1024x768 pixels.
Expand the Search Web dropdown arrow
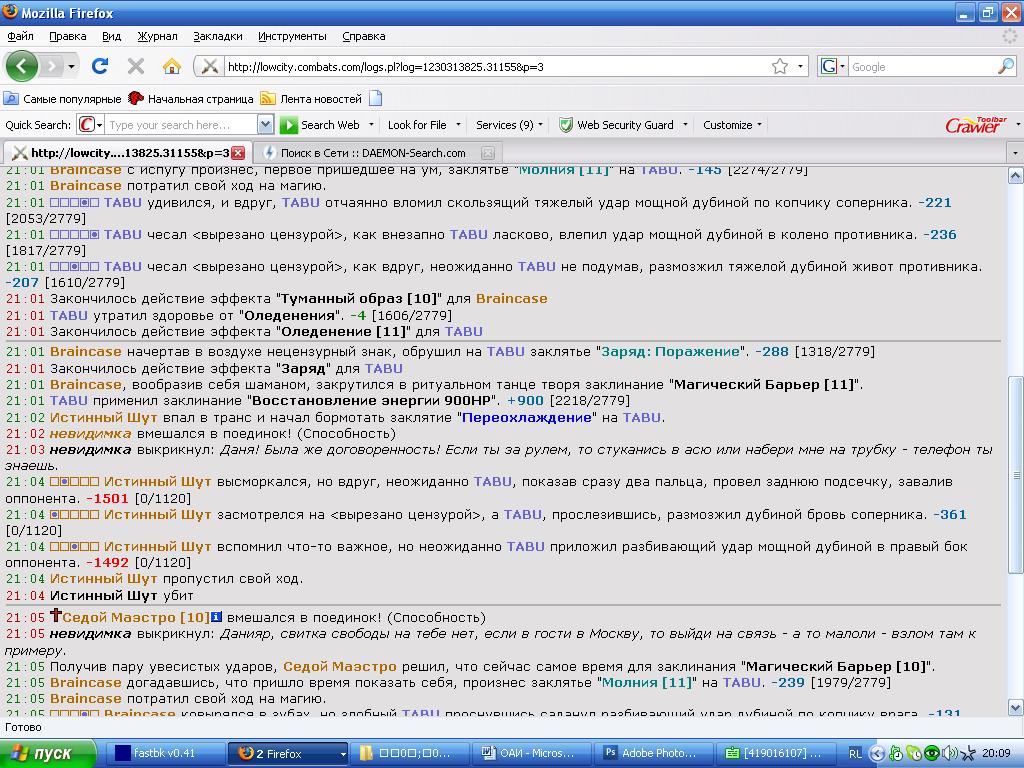pyautogui.click(x=372, y=125)
